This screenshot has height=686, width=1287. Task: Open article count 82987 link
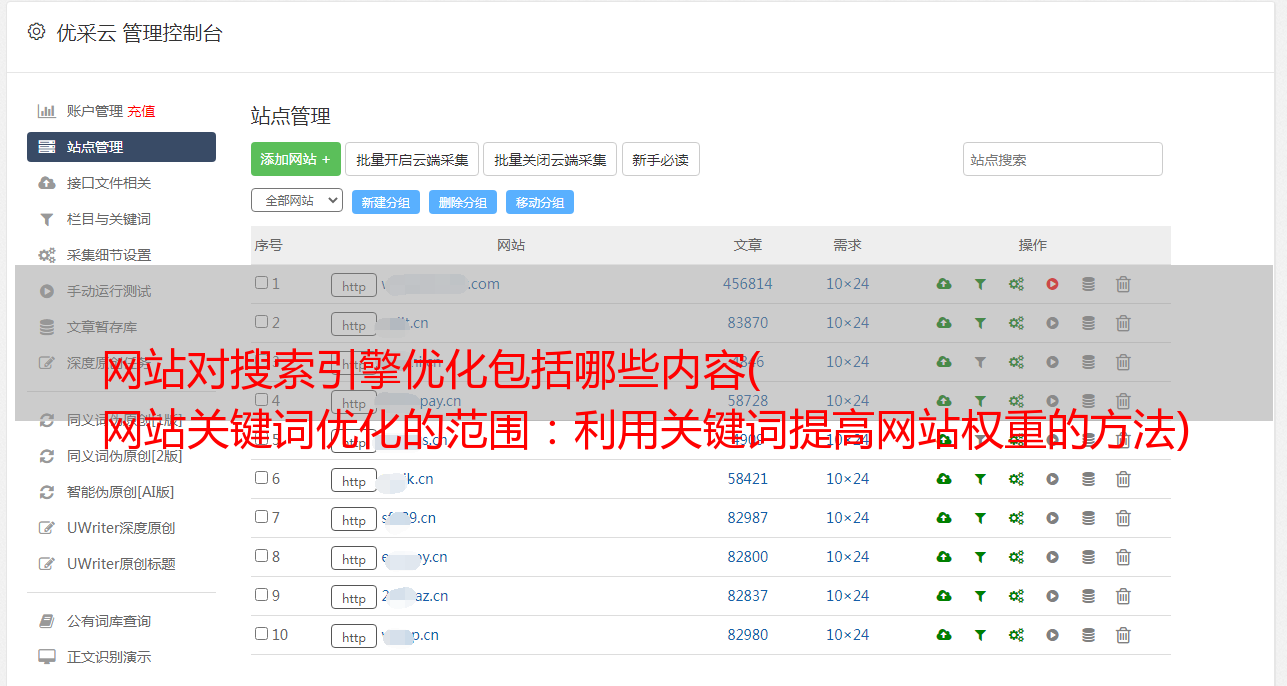(x=748, y=518)
